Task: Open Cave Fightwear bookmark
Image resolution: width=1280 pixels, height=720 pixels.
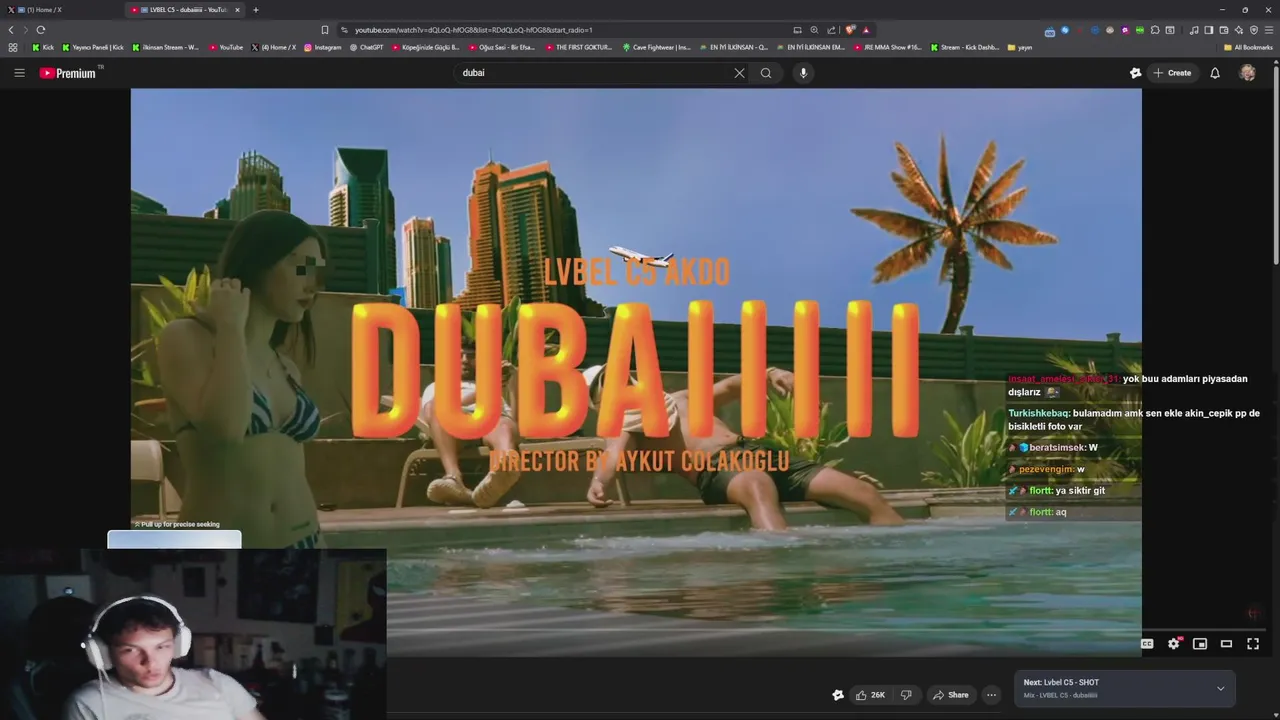Action: (656, 47)
